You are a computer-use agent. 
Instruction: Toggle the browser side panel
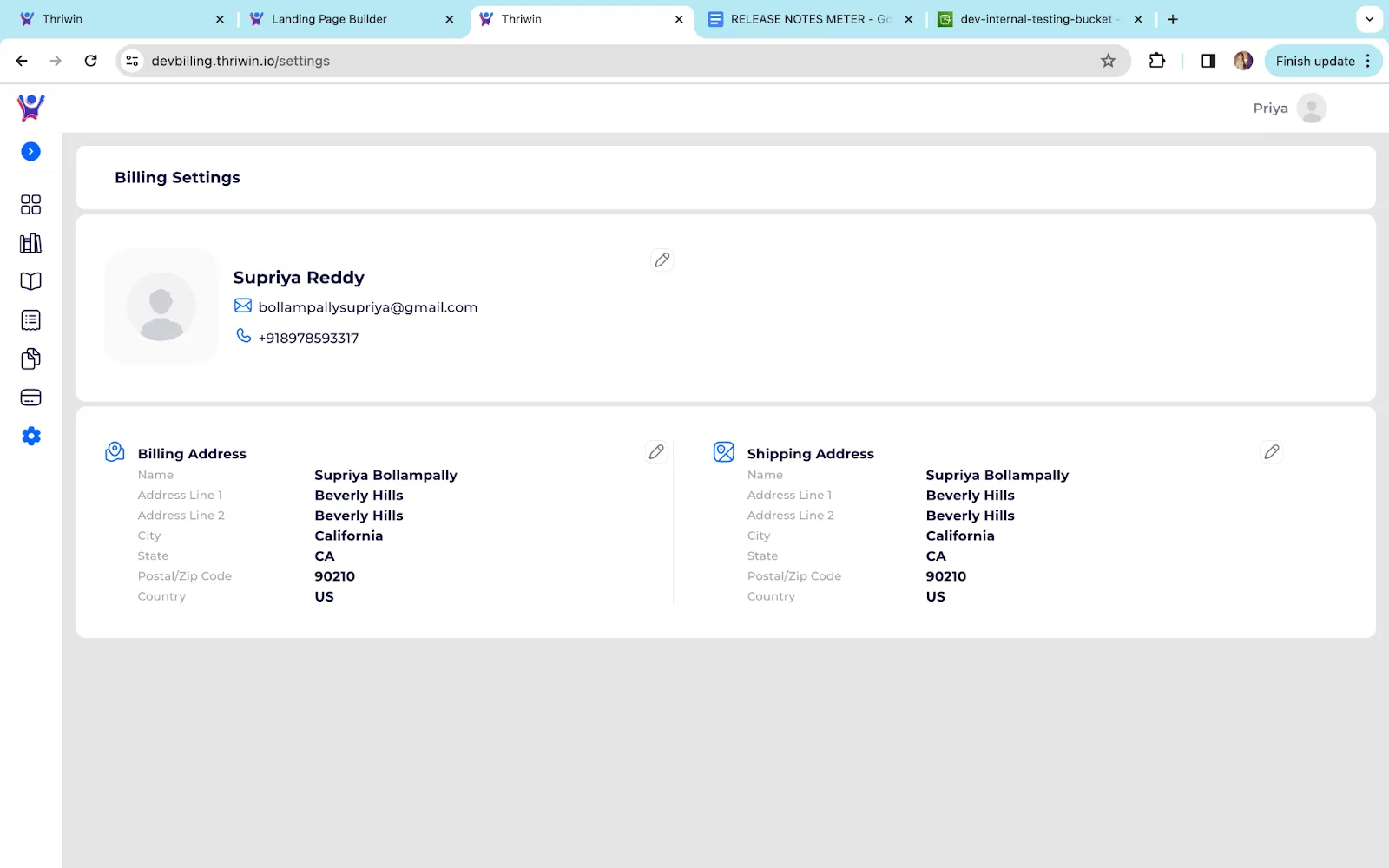pyautogui.click(x=1208, y=61)
